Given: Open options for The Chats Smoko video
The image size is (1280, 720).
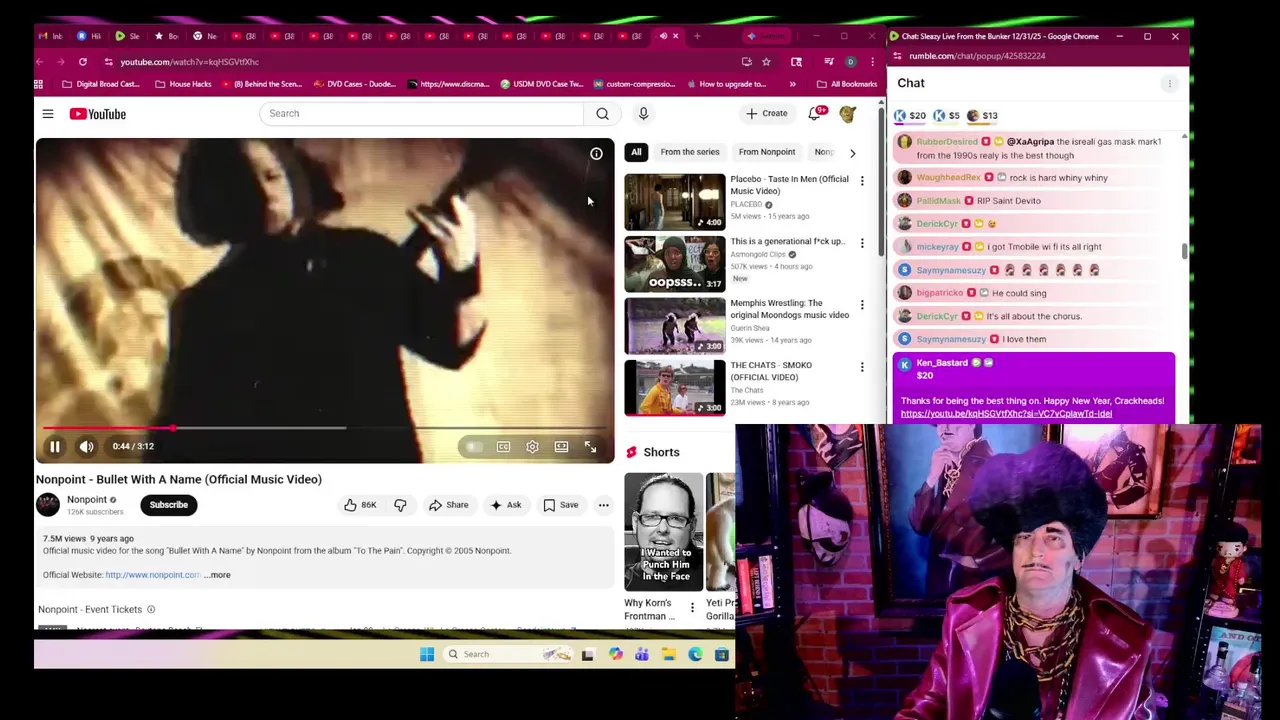Looking at the screenshot, I should pos(862,367).
